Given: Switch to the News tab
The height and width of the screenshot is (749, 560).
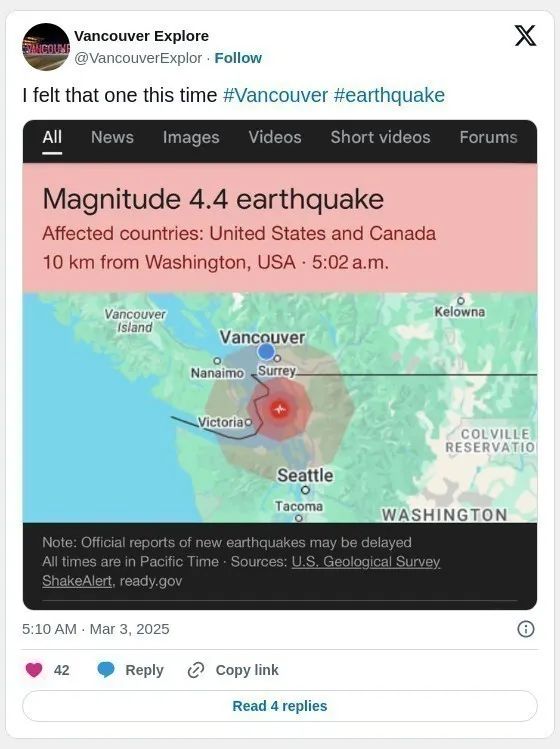Looking at the screenshot, I should [x=112, y=137].
